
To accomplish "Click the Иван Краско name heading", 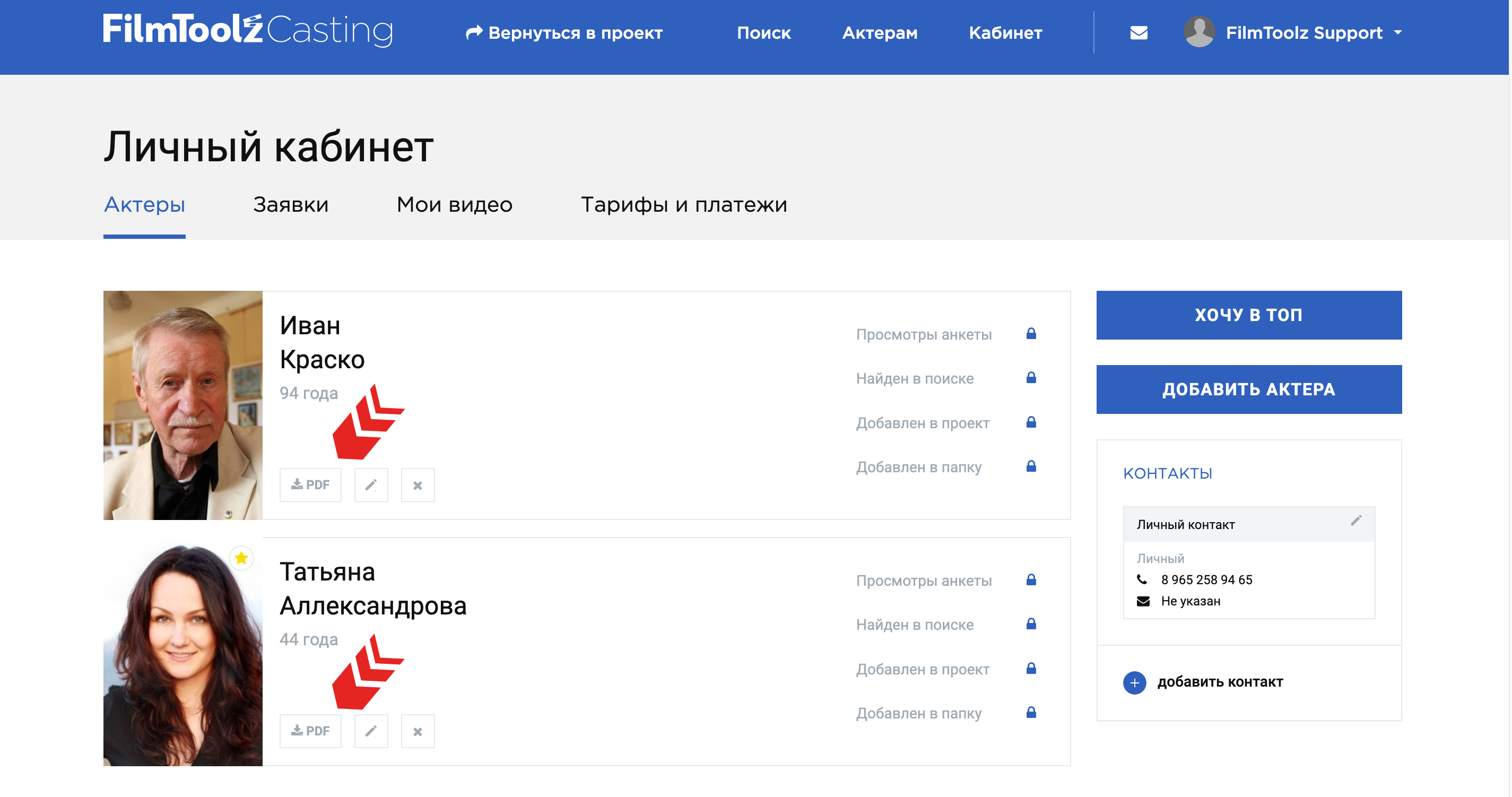I will click(322, 342).
